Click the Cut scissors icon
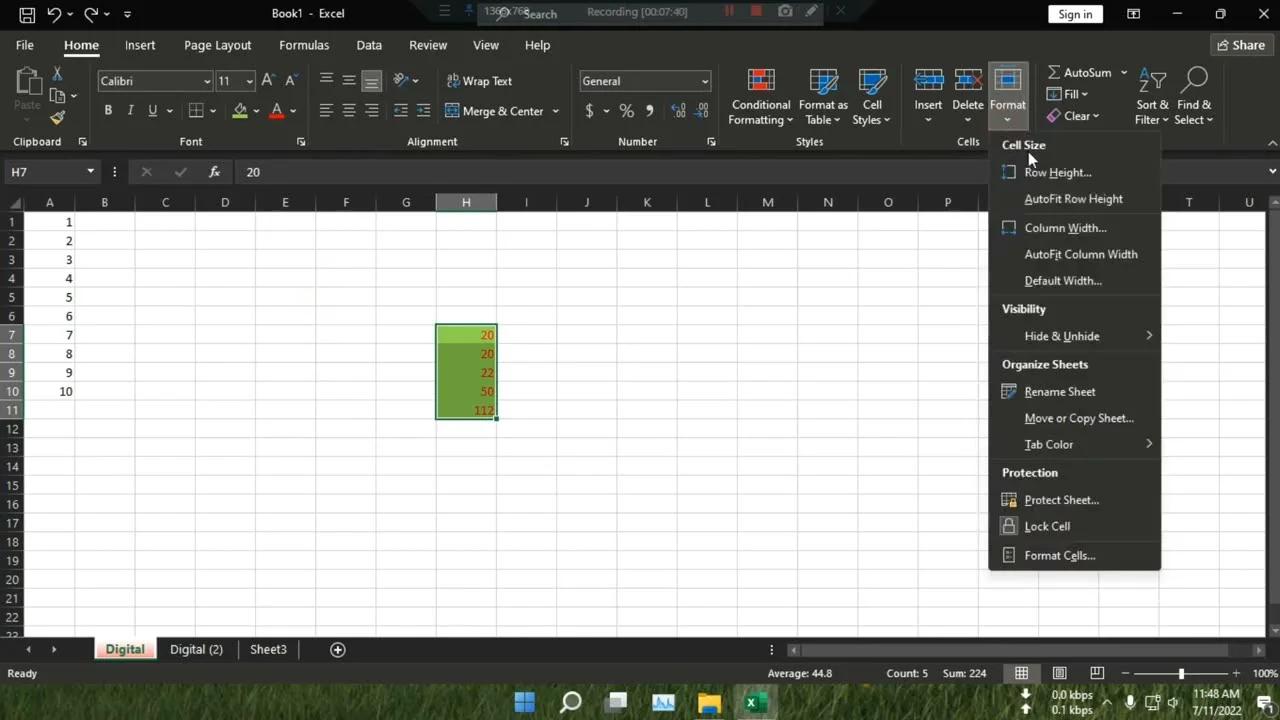 pos(57,74)
